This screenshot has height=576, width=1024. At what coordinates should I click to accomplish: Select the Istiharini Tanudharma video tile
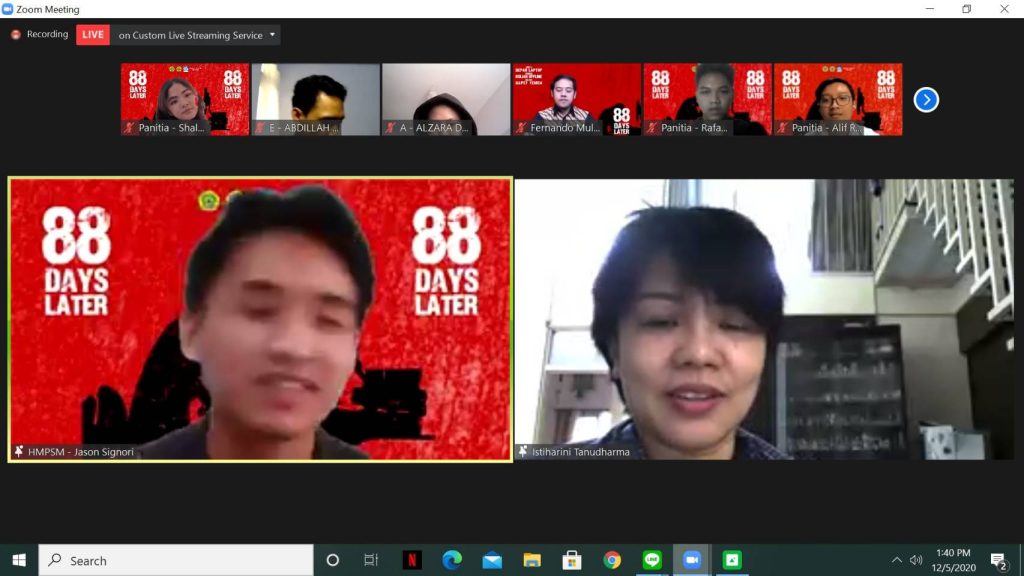tap(764, 319)
